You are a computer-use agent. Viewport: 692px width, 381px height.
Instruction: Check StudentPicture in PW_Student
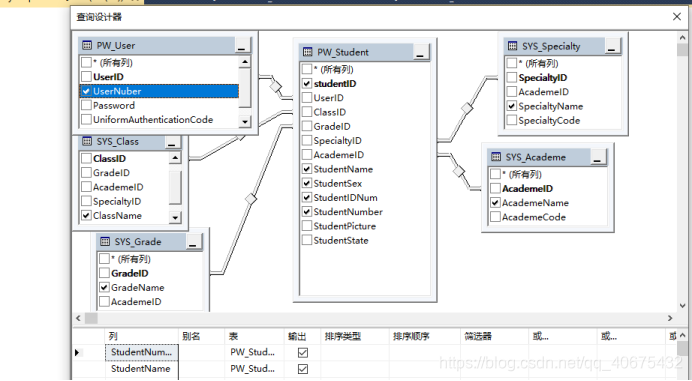tap(307, 226)
